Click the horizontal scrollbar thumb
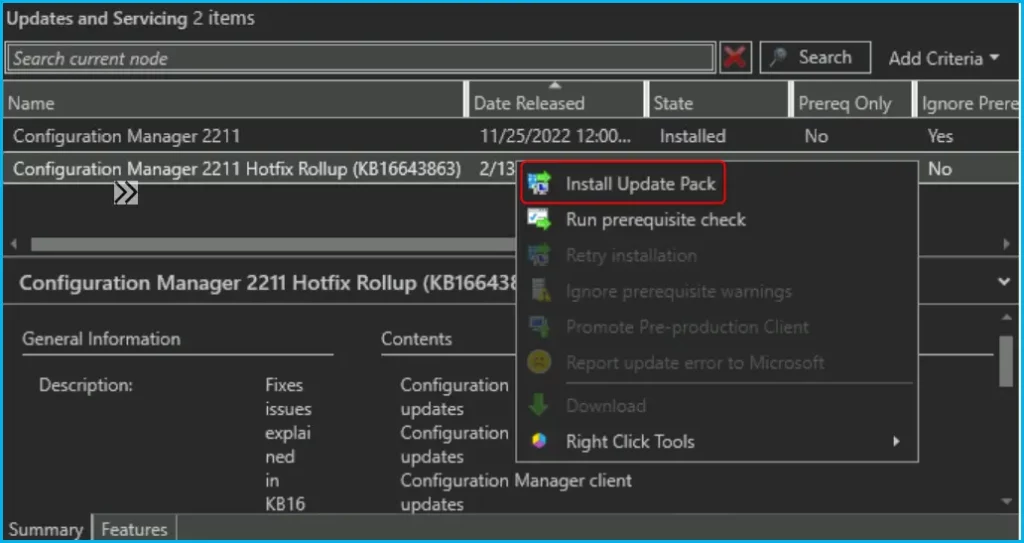This screenshot has width=1024, height=543. (273, 244)
